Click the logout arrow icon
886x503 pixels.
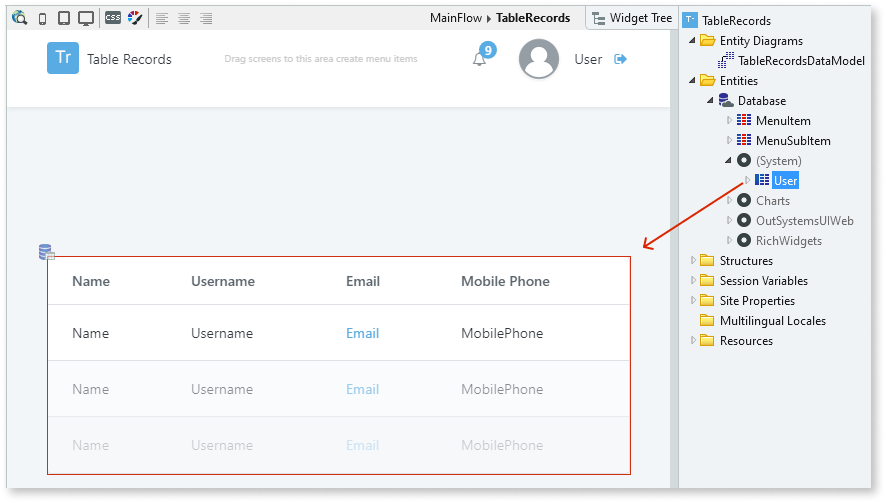tap(620, 59)
